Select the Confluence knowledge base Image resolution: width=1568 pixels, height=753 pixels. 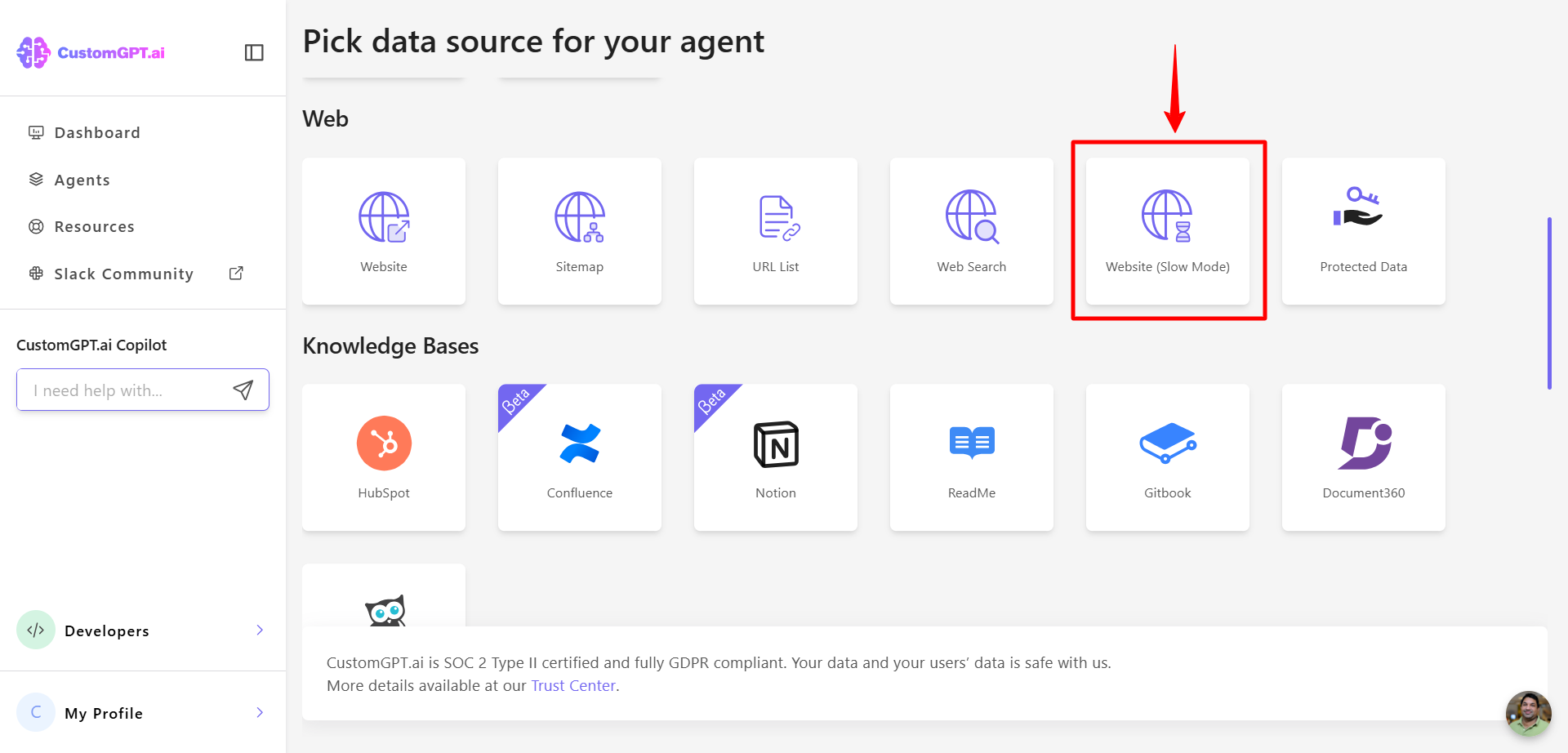coord(580,457)
